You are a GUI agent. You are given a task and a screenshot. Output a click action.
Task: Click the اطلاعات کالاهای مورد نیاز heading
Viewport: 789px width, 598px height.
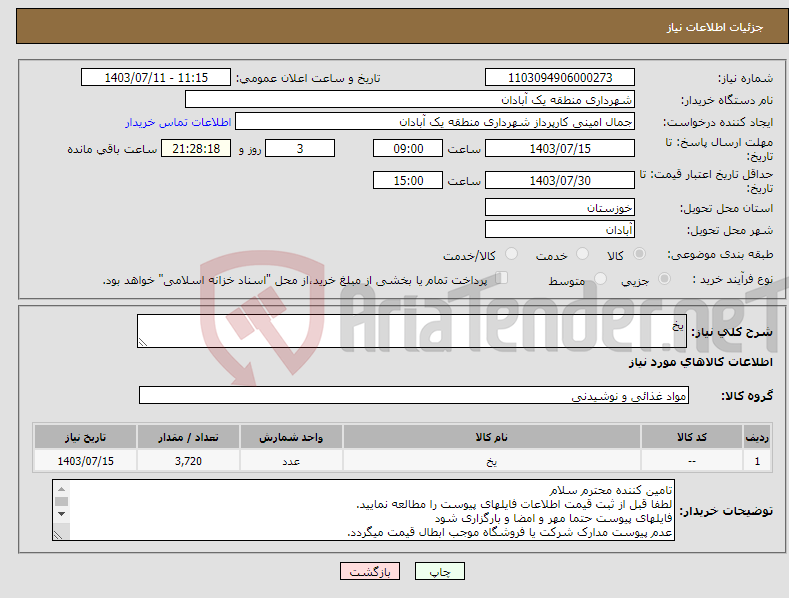point(700,362)
